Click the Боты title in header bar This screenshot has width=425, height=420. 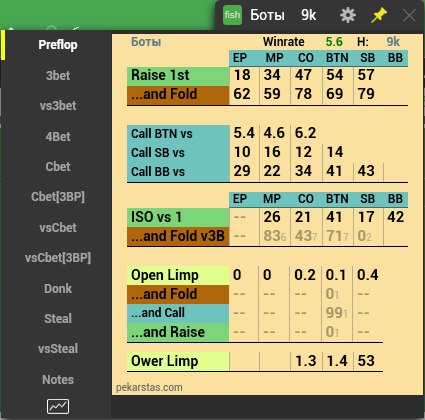click(267, 15)
